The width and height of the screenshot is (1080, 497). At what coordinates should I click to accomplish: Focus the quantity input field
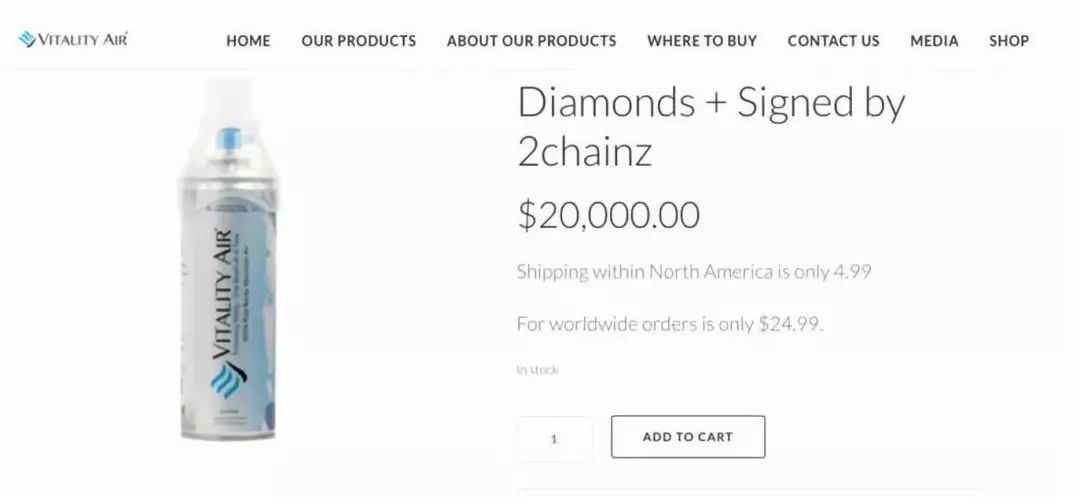[555, 438]
